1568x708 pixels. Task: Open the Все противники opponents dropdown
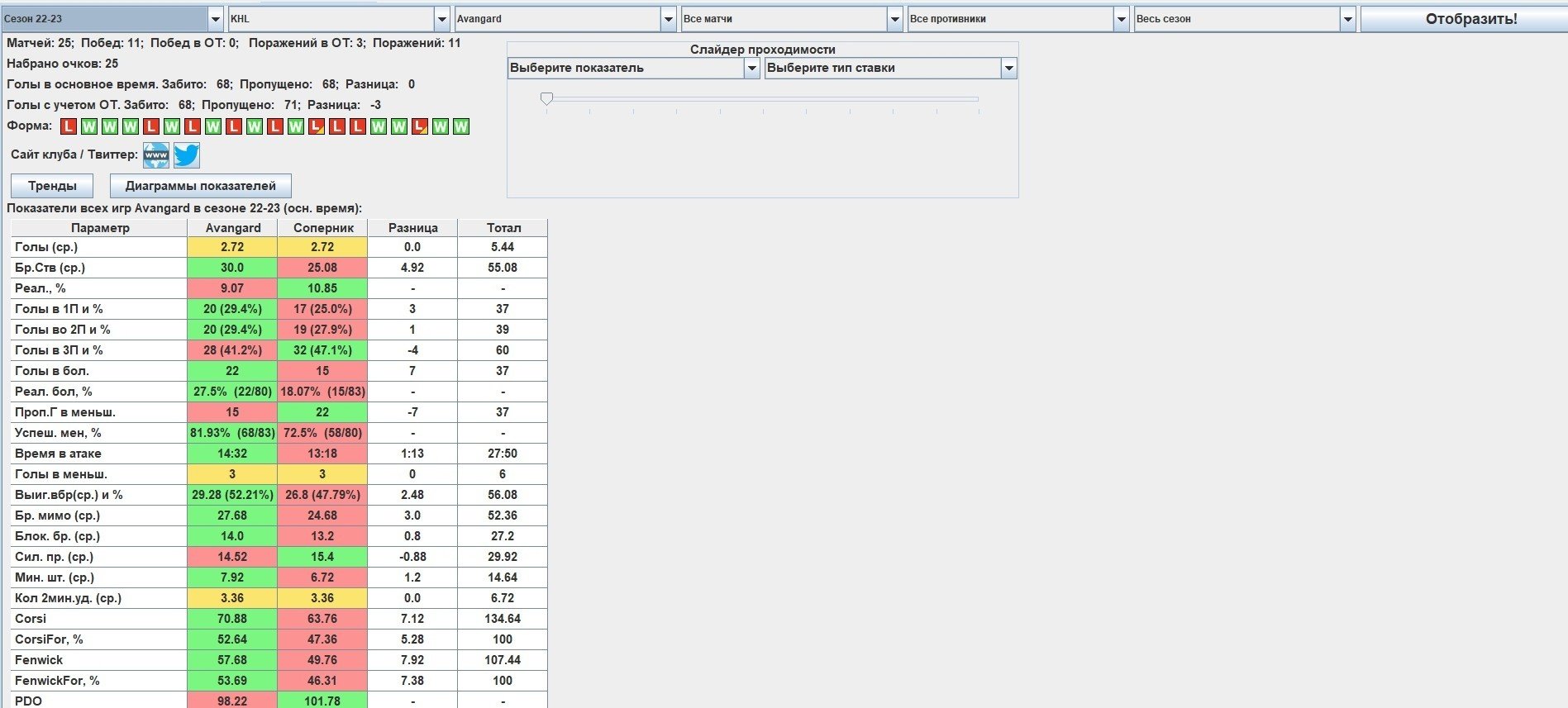point(1121,19)
